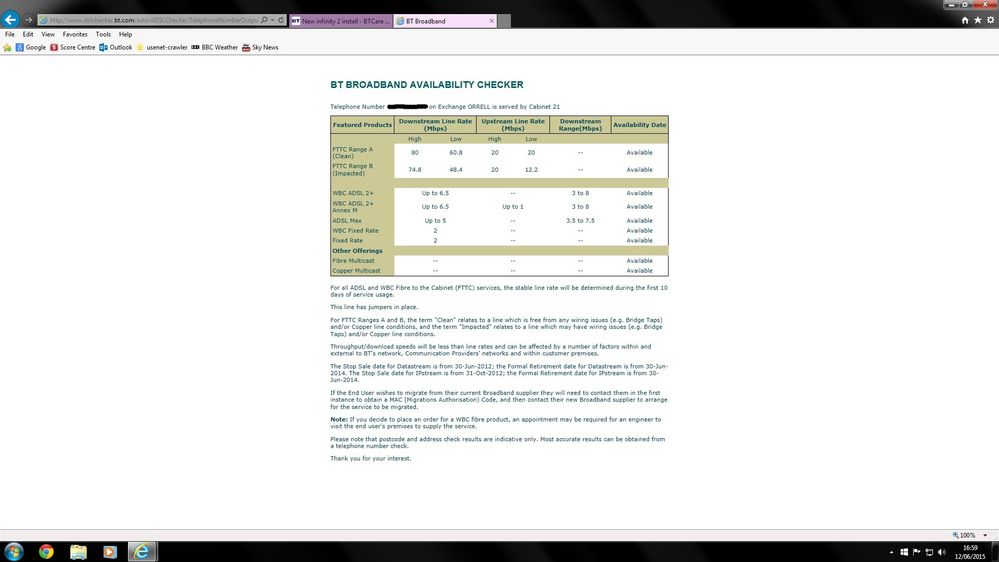Click the WBC Fixed Rate row label
This screenshot has height=562, width=999.
(x=356, y=231)
